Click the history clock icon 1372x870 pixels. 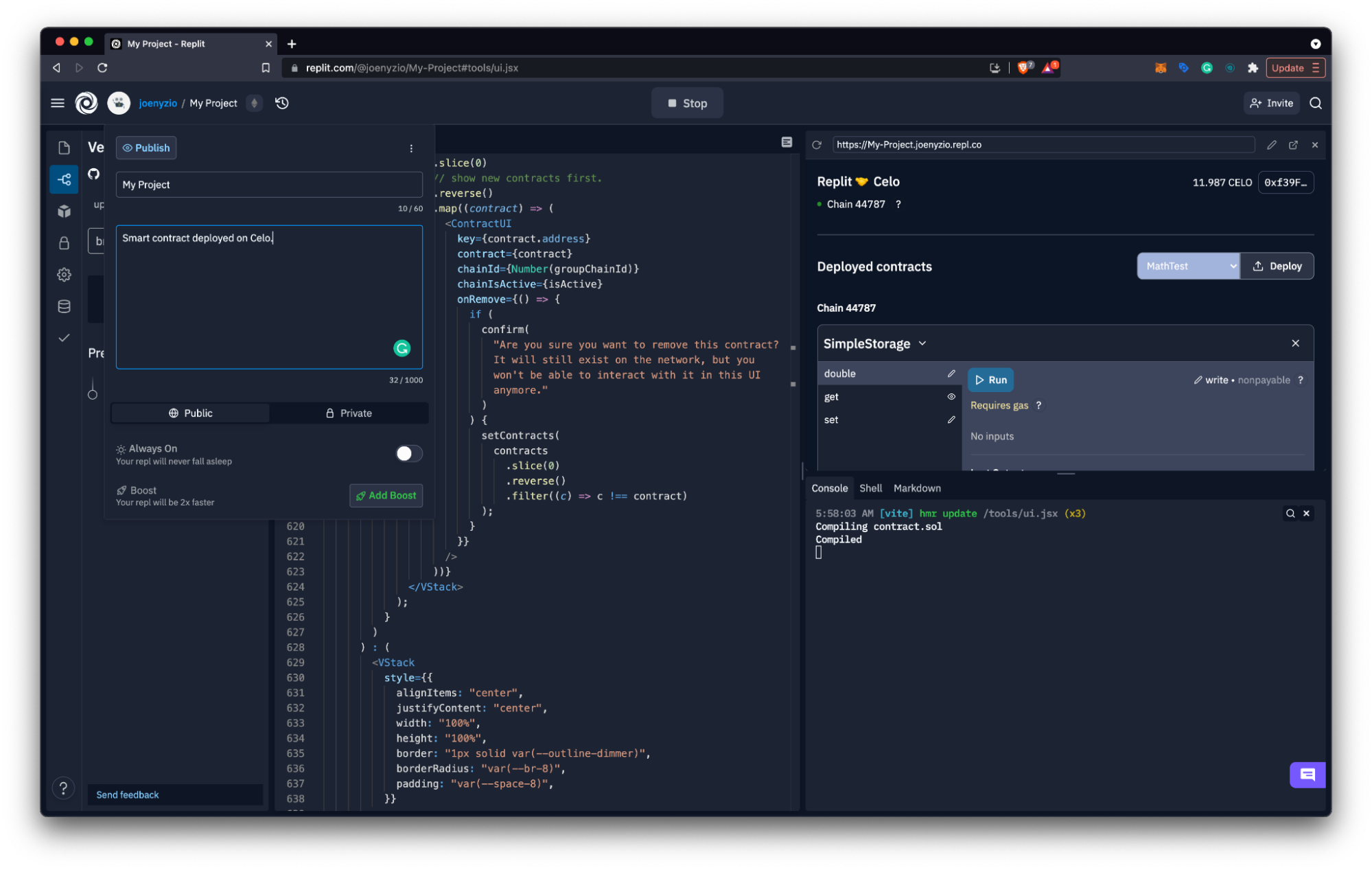click(282, 103)
